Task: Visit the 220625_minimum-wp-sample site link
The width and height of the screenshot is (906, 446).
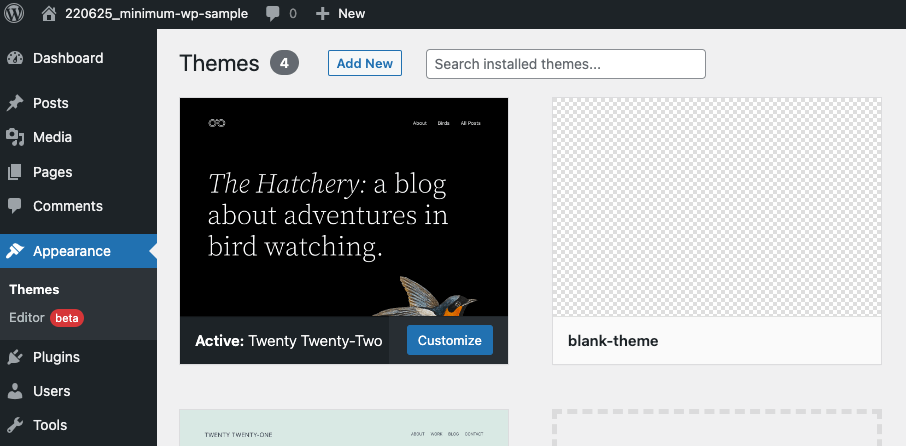Action: tap(157, 14)
